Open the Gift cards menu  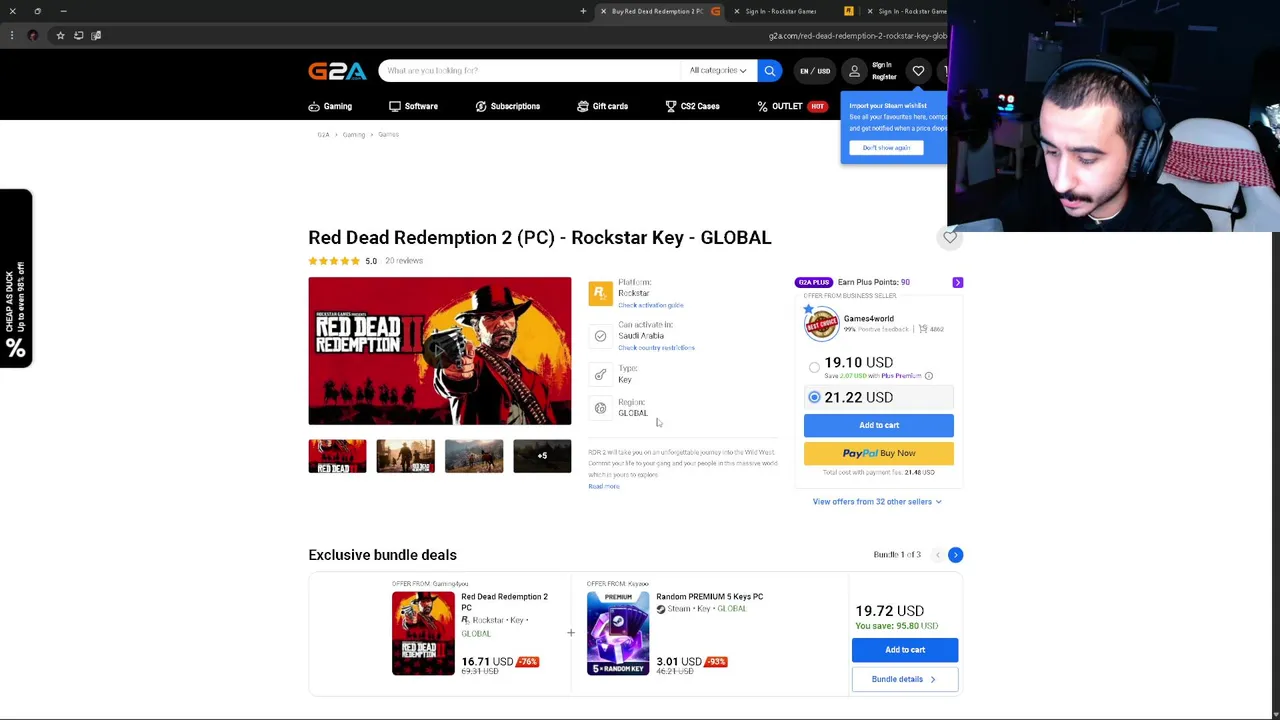603,106
